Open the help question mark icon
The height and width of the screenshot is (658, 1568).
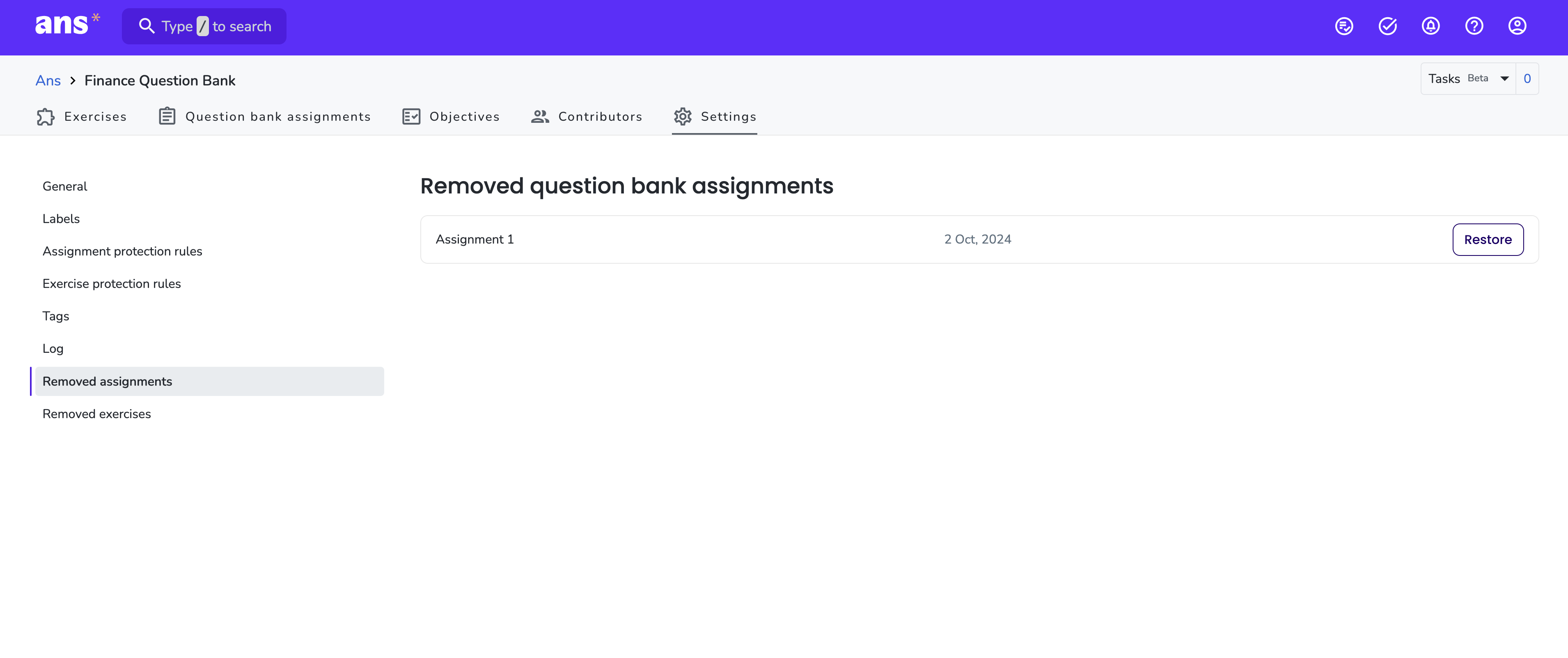click(x=1474, y=26)
